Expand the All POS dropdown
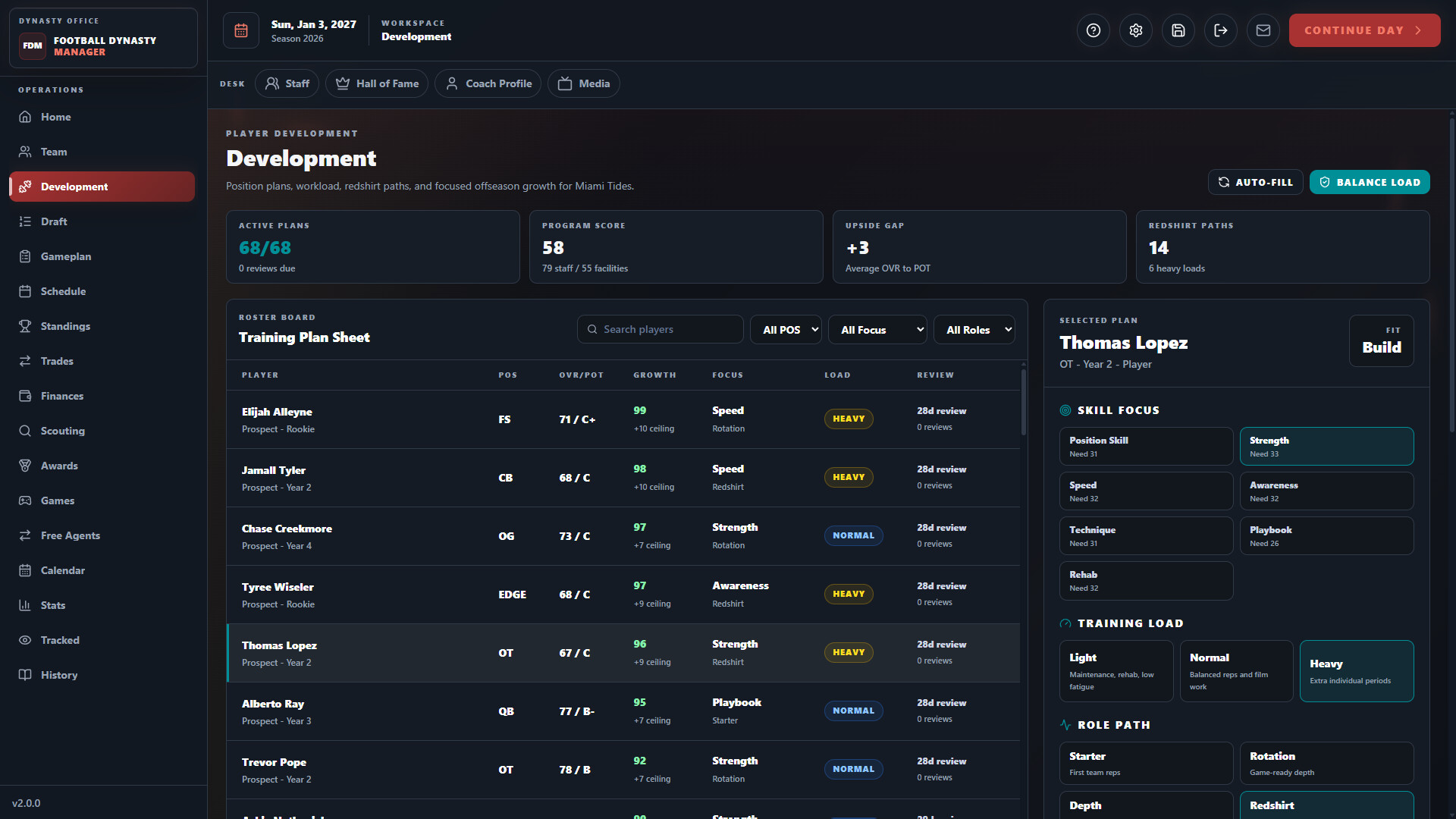This screenshot has height=819, width=1456. [x=786, y=330]
